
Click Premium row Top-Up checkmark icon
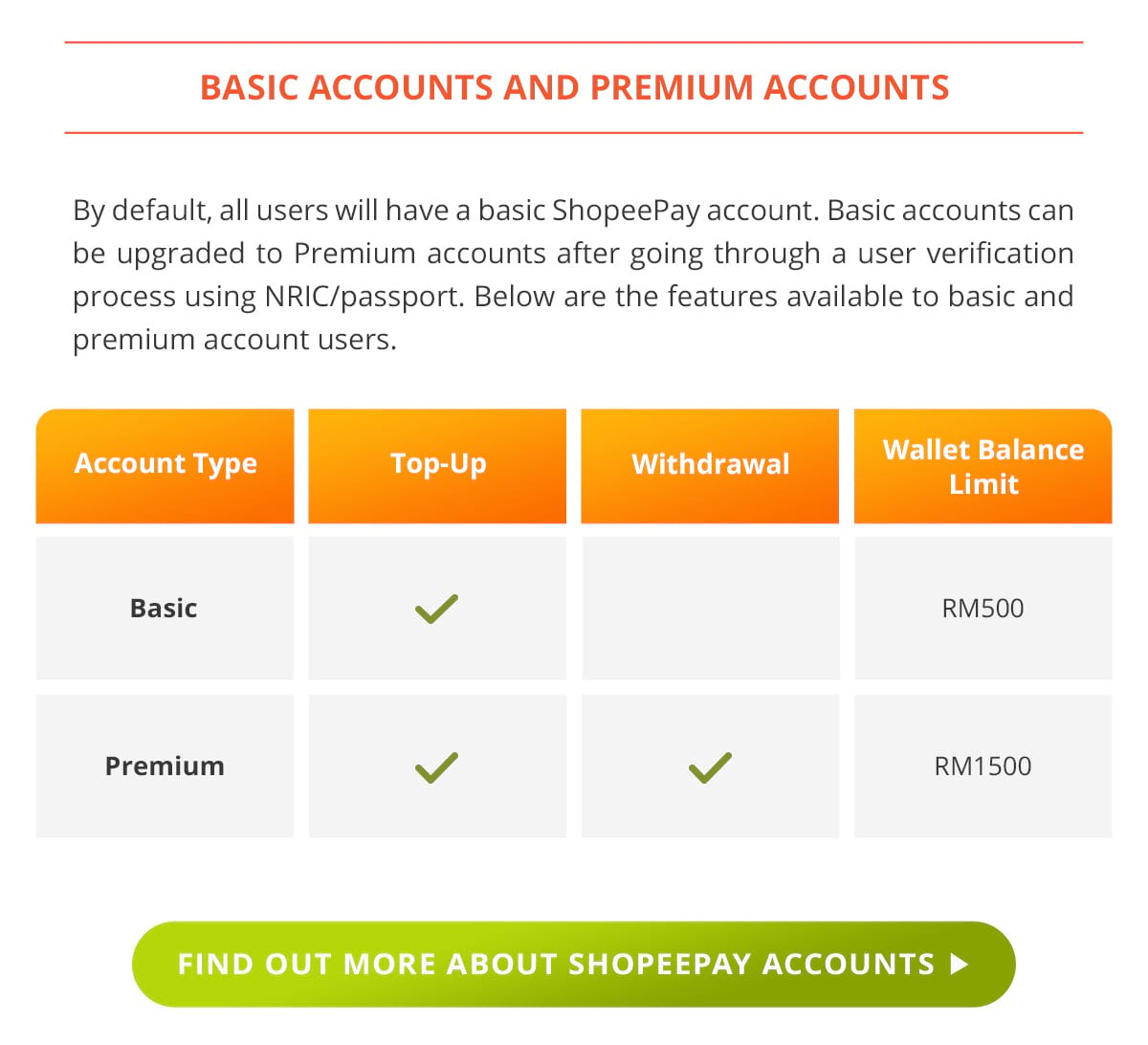[x=436, y=767]
